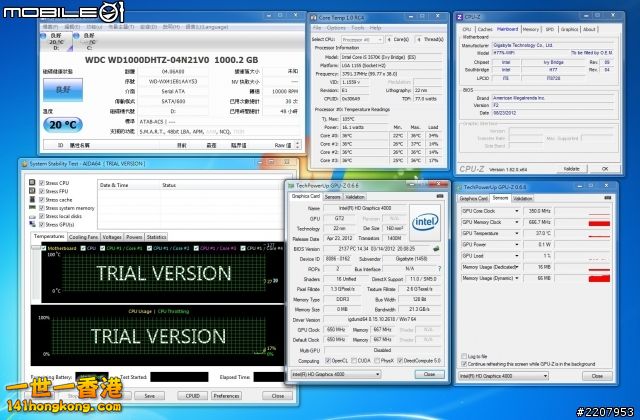Expand the GPU Core Clock sensor dropdown
Image resolution: width=640 pixels, height=420 pixels.
[518, 211]
